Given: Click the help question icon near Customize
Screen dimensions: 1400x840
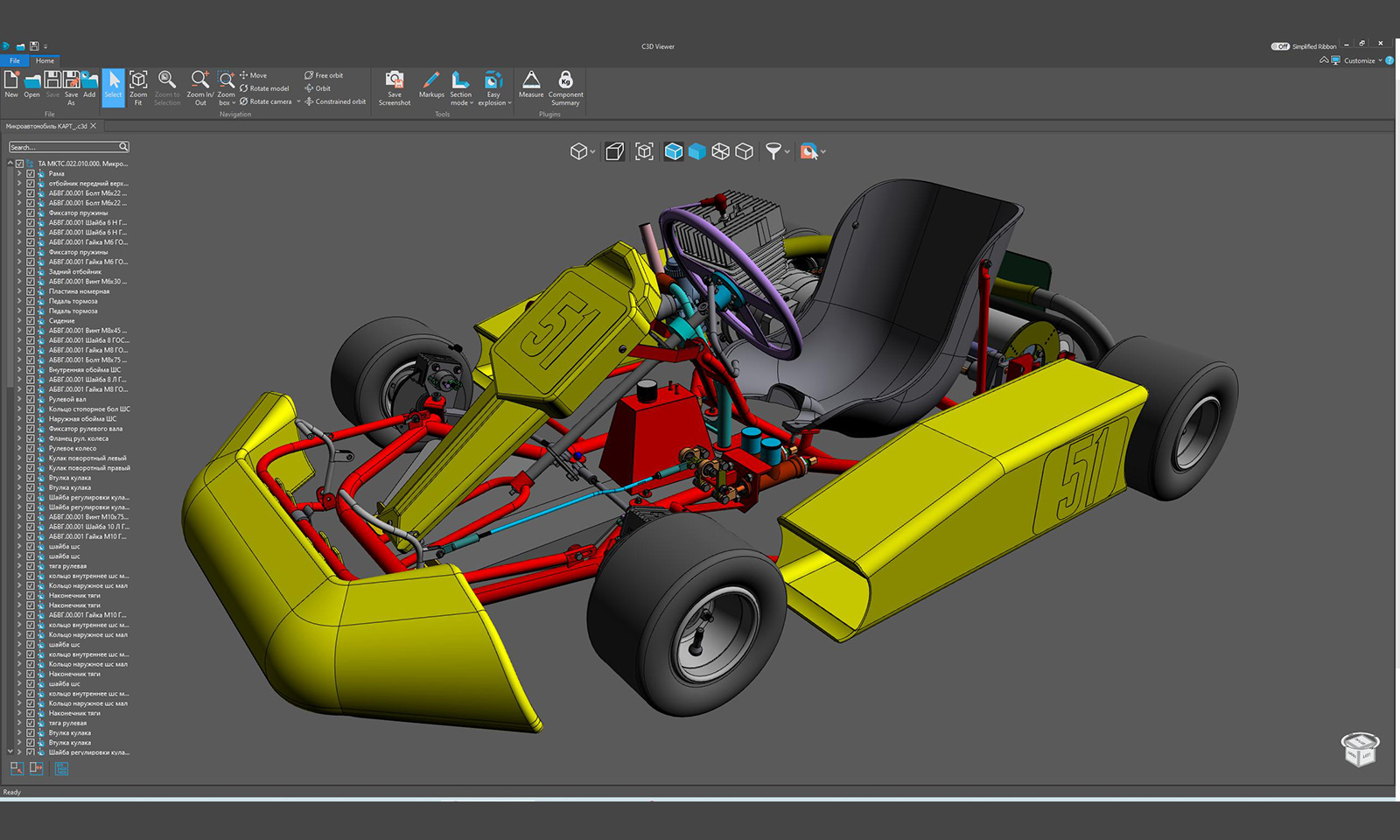Looking at the screenshot, I should [1389, 60].
